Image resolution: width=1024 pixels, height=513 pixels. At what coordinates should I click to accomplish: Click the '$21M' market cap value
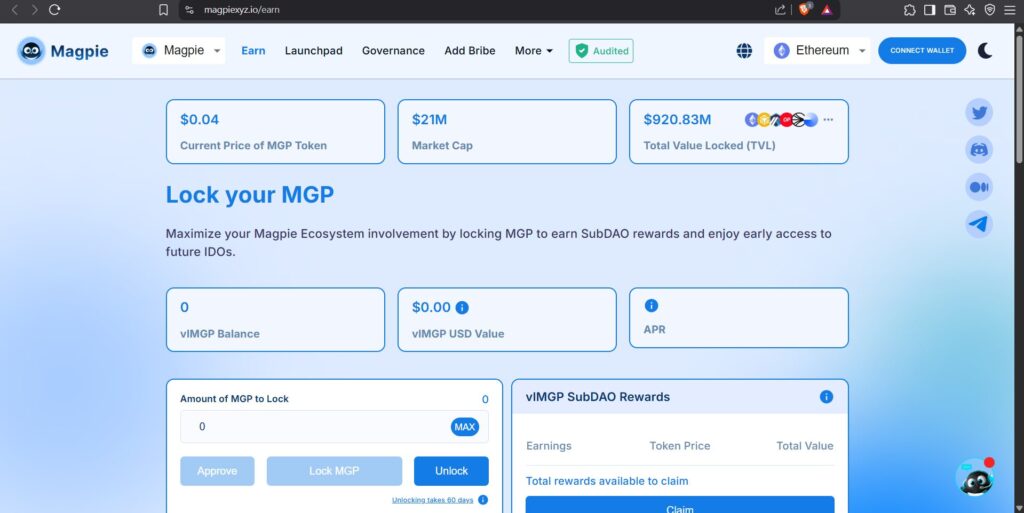[x=429, y=119]
